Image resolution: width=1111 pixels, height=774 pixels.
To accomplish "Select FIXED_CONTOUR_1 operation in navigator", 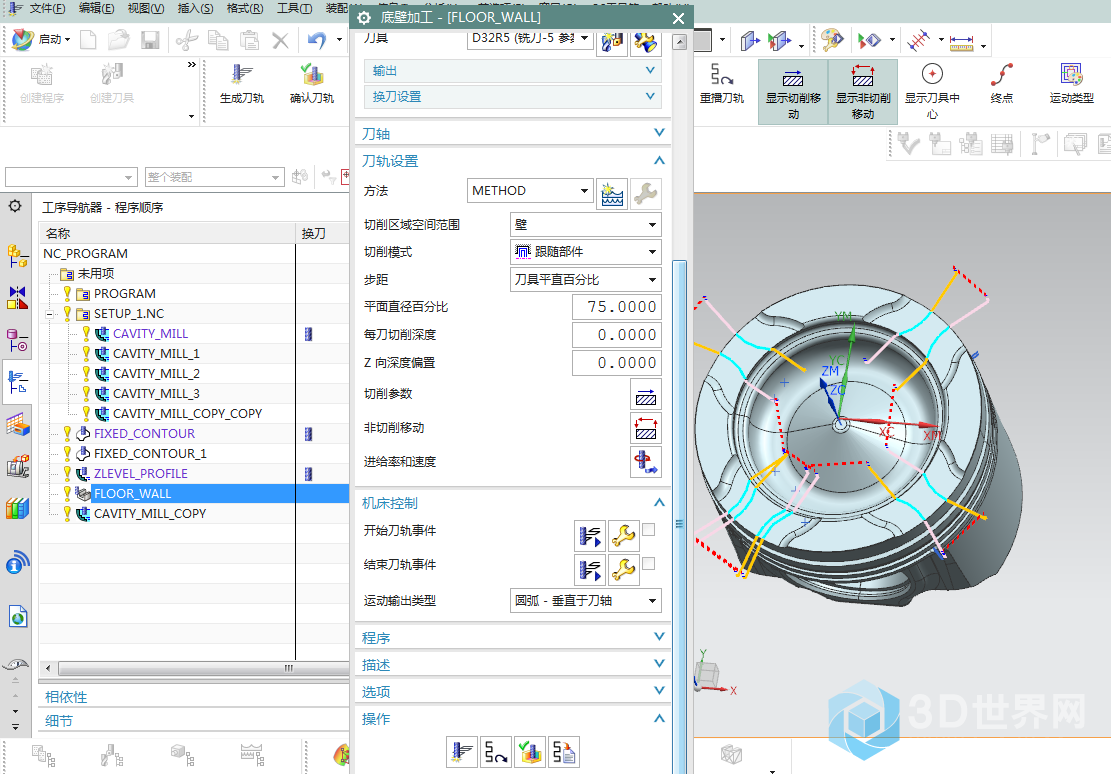I will point(150,454).
